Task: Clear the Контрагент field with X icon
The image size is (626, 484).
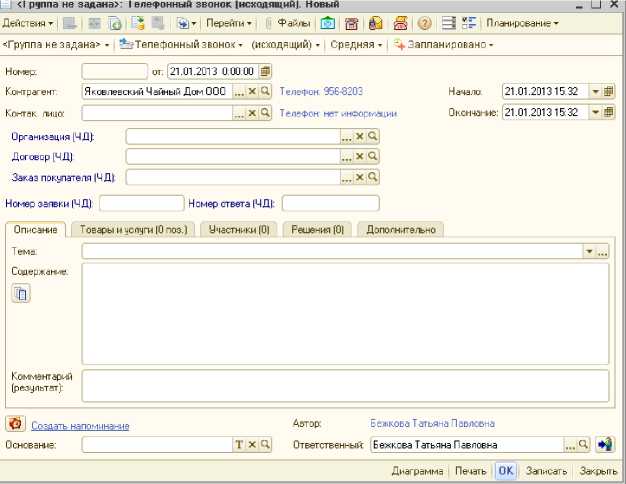Action: click(x=252, y=91)
